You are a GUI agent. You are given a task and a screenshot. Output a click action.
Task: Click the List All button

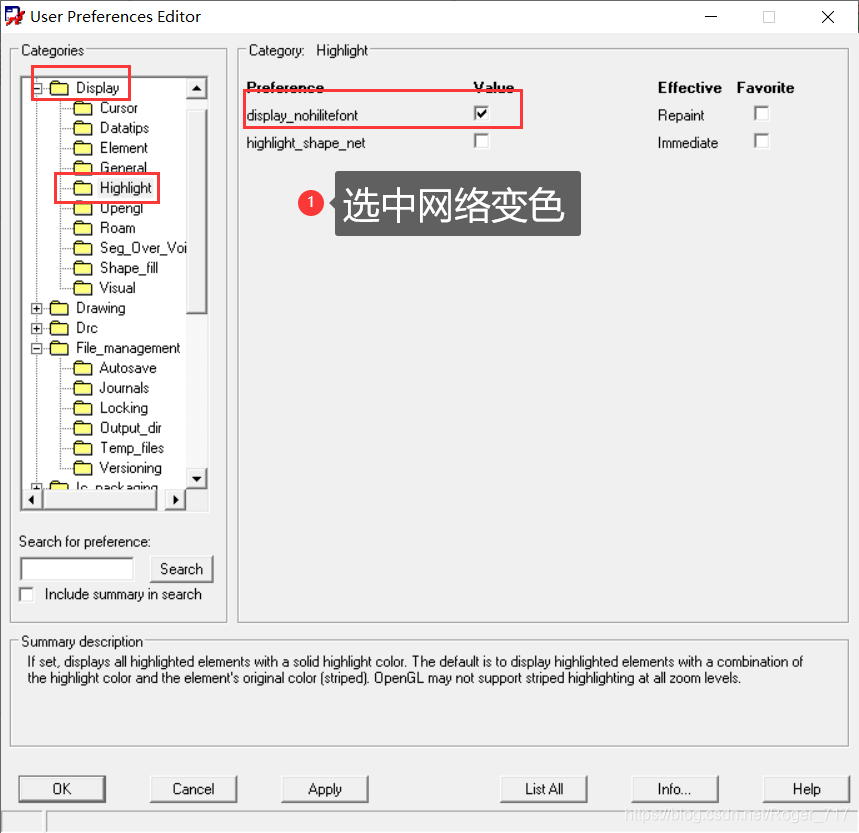tap(544, 789)
